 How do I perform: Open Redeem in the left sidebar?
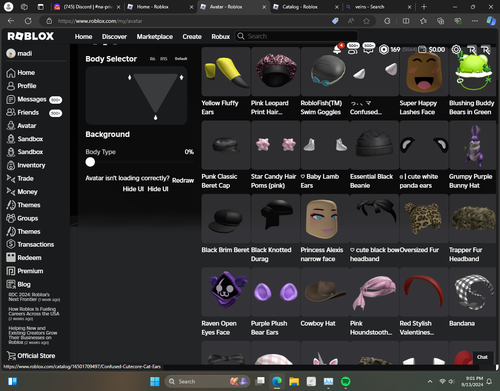click(x=24, y=258)
